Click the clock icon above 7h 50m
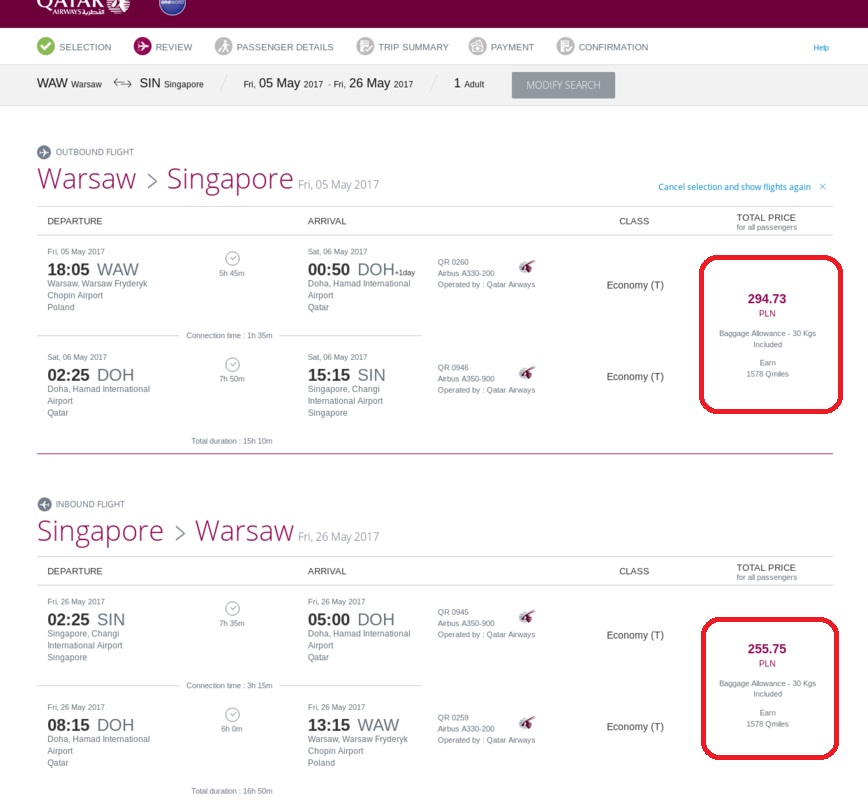 pos(232,364)
